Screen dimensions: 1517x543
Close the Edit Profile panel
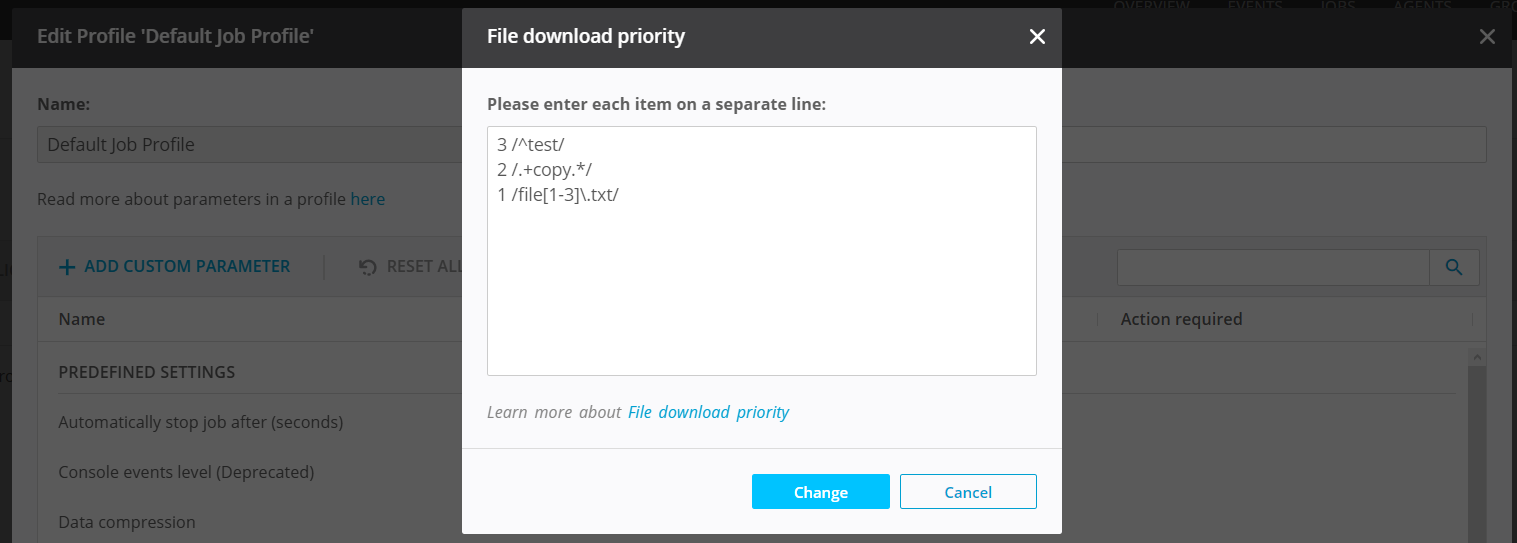coord(1487,37)
